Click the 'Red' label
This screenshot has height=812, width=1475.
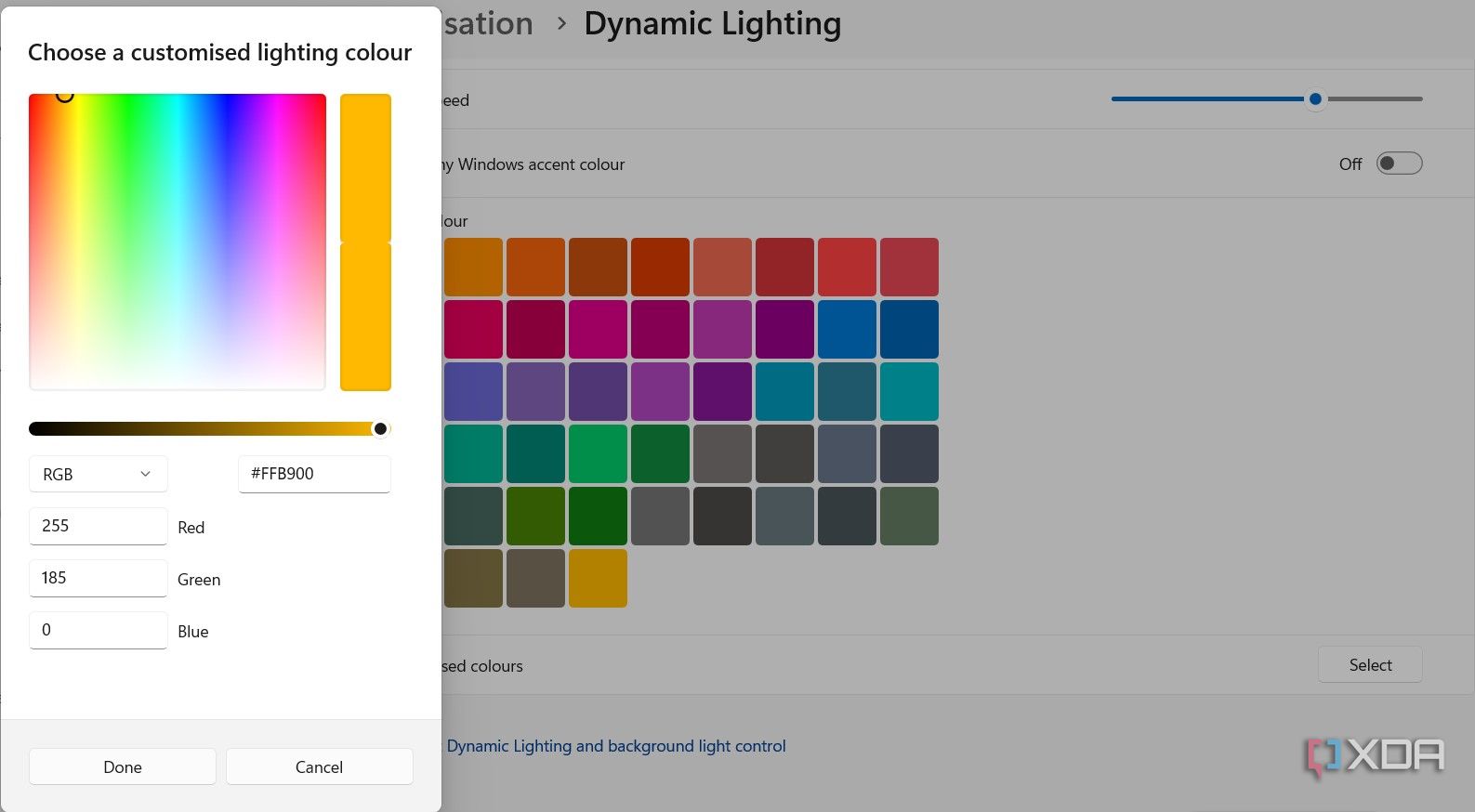coord(191,528)
